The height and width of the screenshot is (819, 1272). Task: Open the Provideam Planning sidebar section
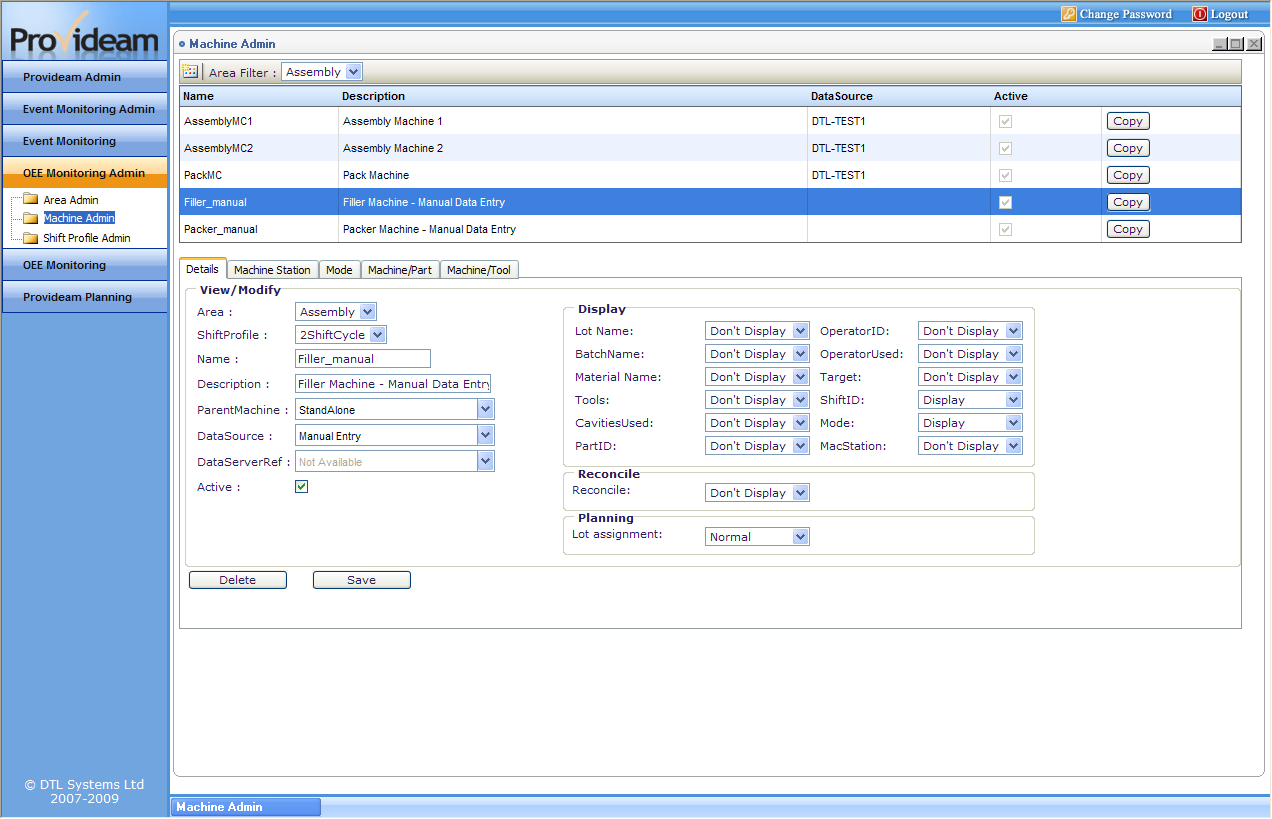[85, 297]
